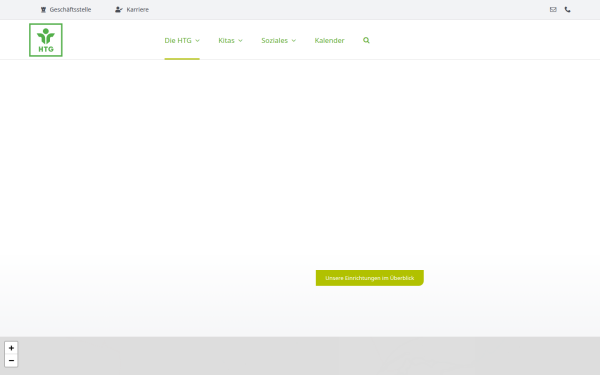Open the Karriere text link
600x375 pixels.
[137, 10]
